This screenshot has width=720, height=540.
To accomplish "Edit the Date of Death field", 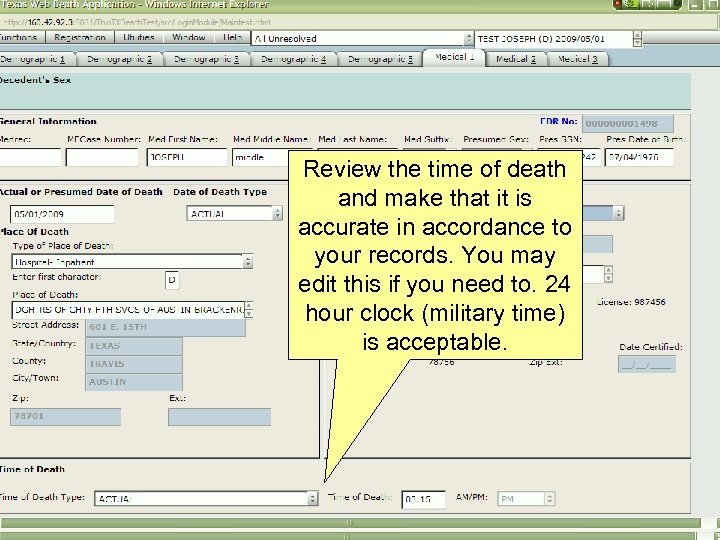I will click(62, 214).
